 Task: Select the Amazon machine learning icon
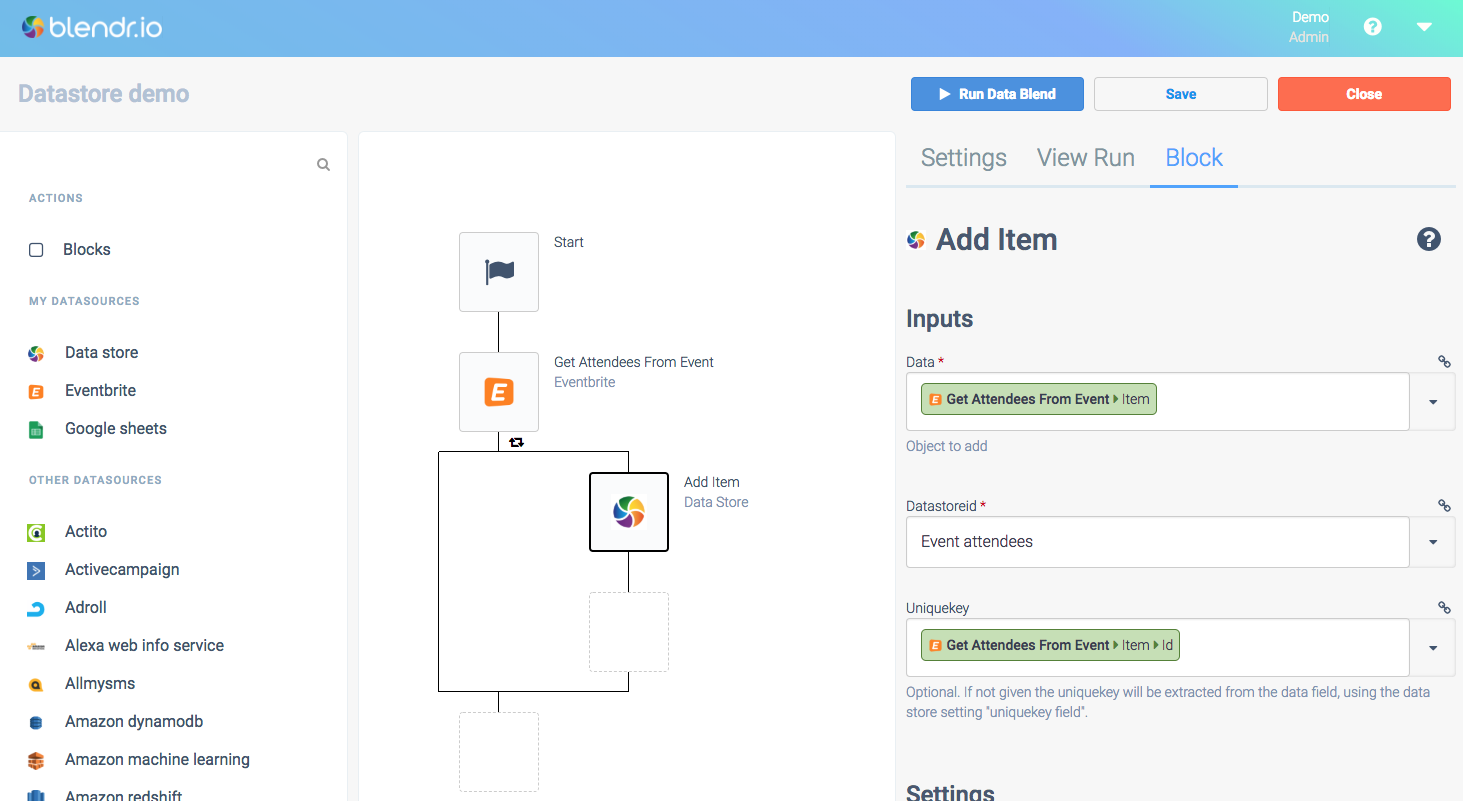36,761
